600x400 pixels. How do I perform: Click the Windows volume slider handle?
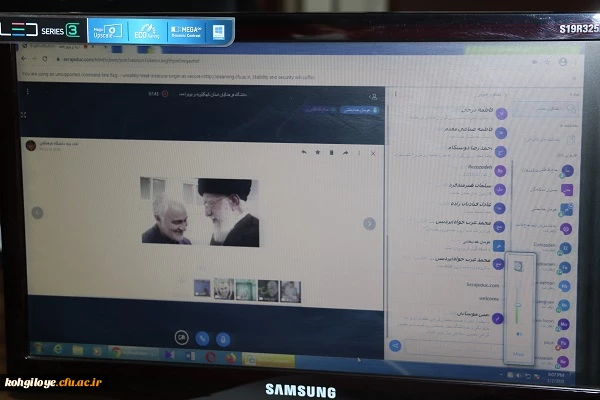(x=518, y=306)
